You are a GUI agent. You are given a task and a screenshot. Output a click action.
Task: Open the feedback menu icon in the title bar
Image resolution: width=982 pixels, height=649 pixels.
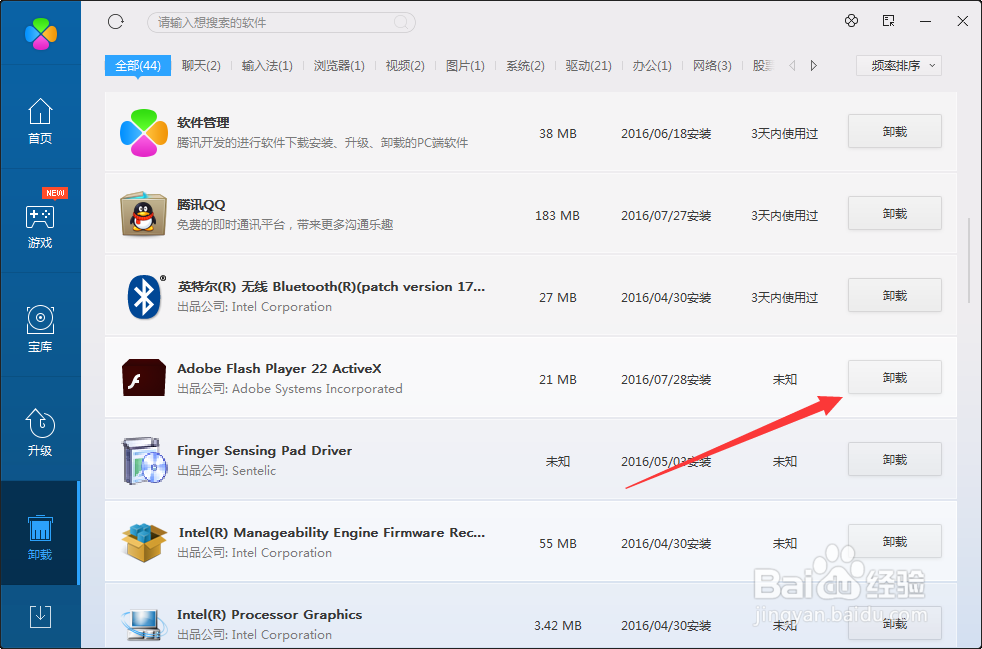coord(889,21)
